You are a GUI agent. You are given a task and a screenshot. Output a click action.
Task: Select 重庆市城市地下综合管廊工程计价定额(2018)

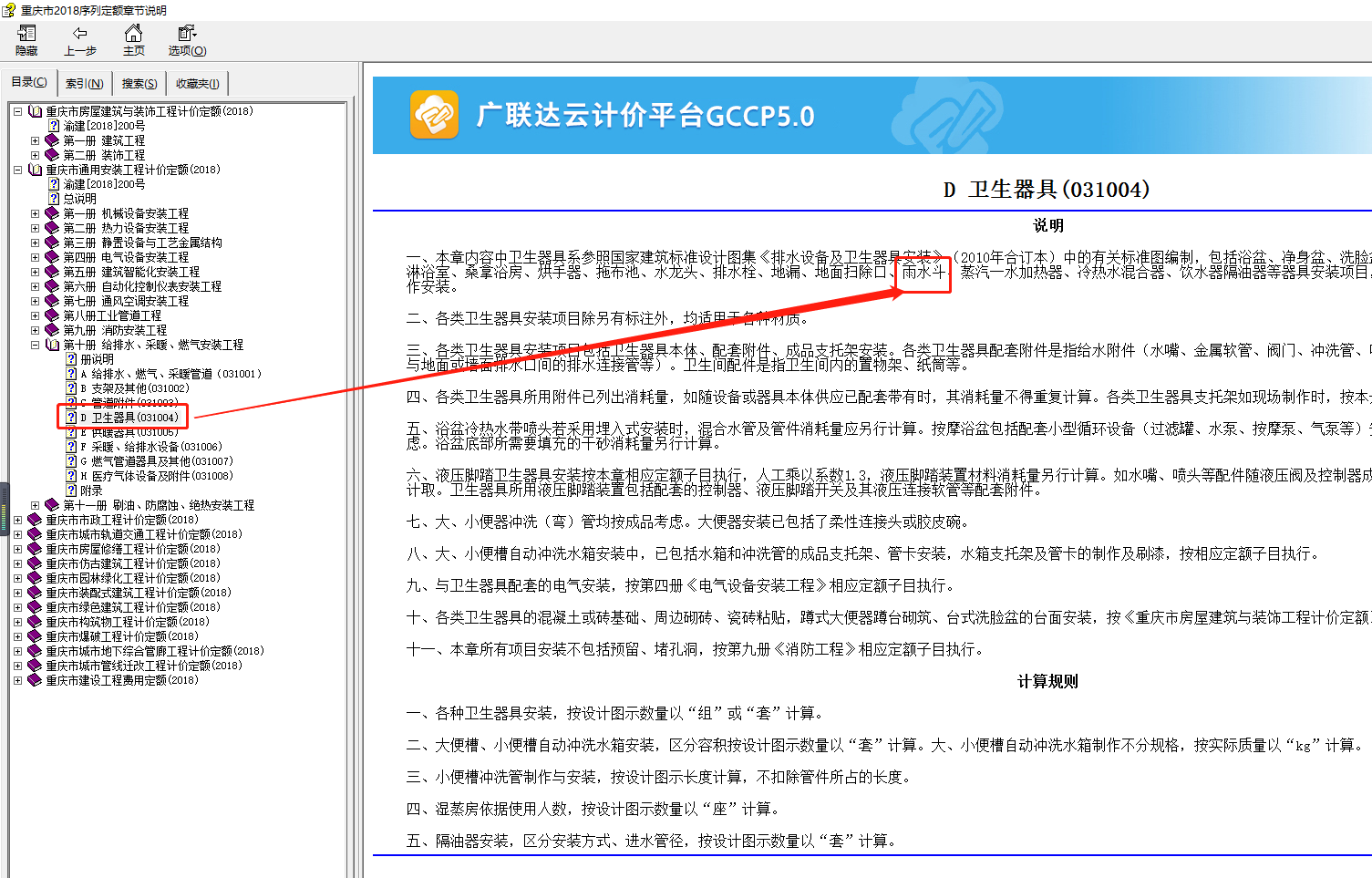(155, 651)
